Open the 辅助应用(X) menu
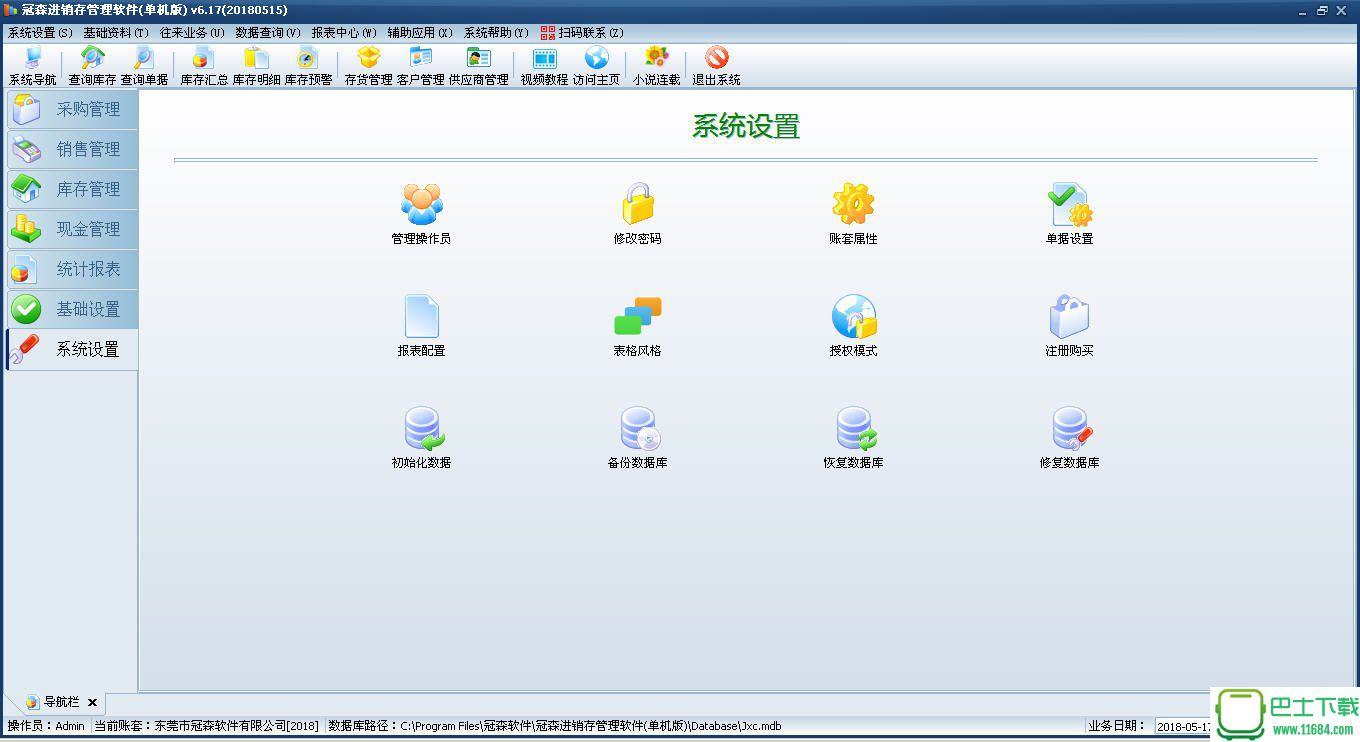The width and height of the screenshot is (1360, 742). [x=420, y=33]
